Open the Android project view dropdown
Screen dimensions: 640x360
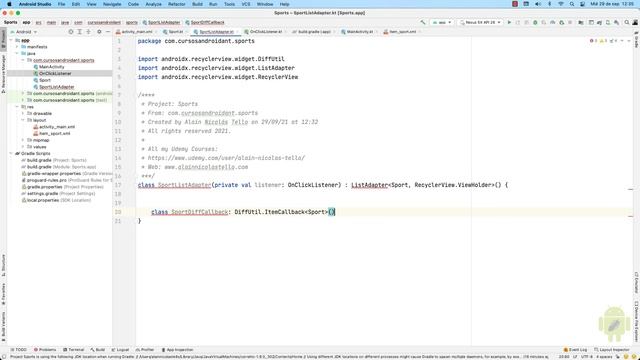pyautogui.click(x=24, y=32)
